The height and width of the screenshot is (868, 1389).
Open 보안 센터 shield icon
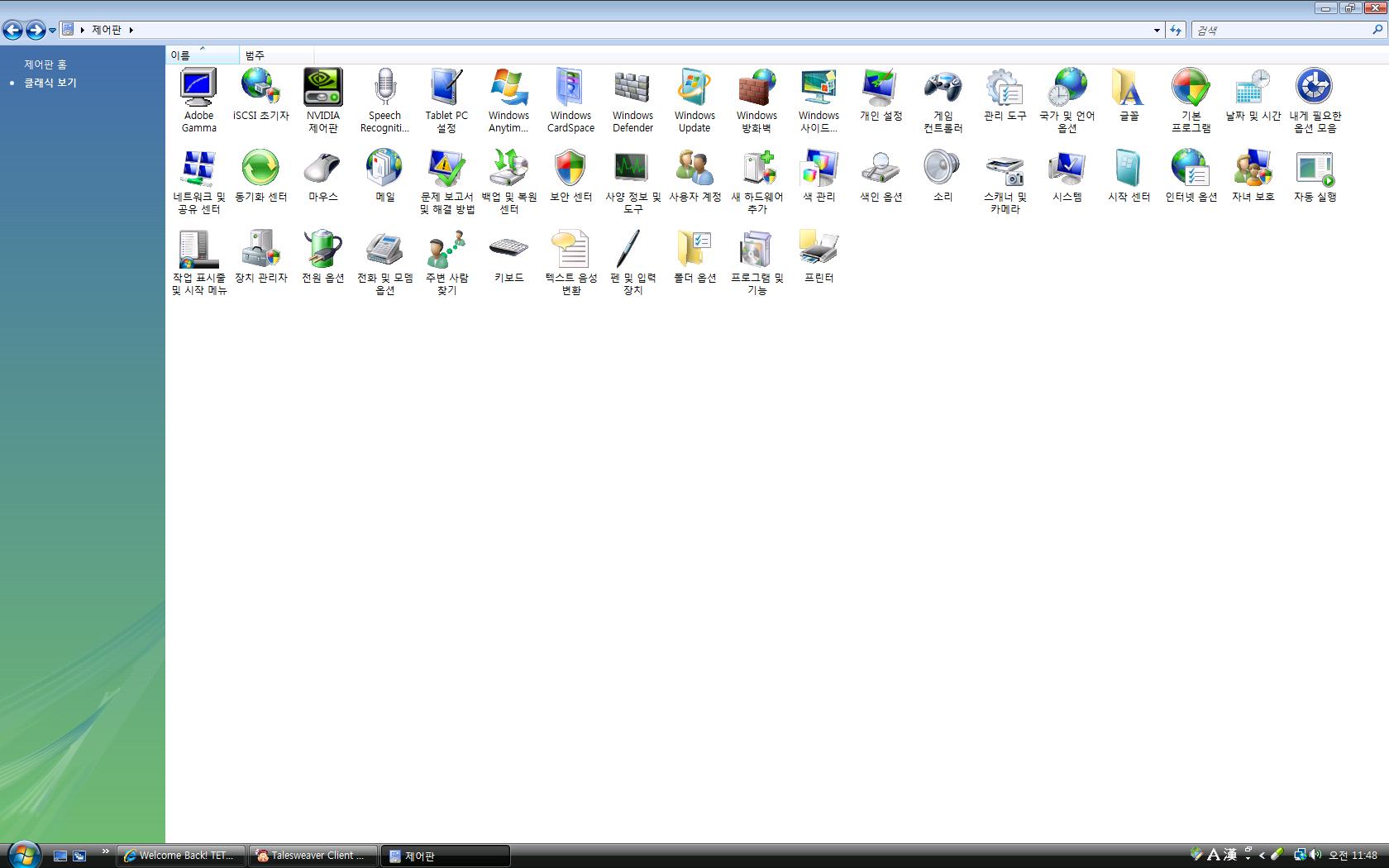click(570, 169)
